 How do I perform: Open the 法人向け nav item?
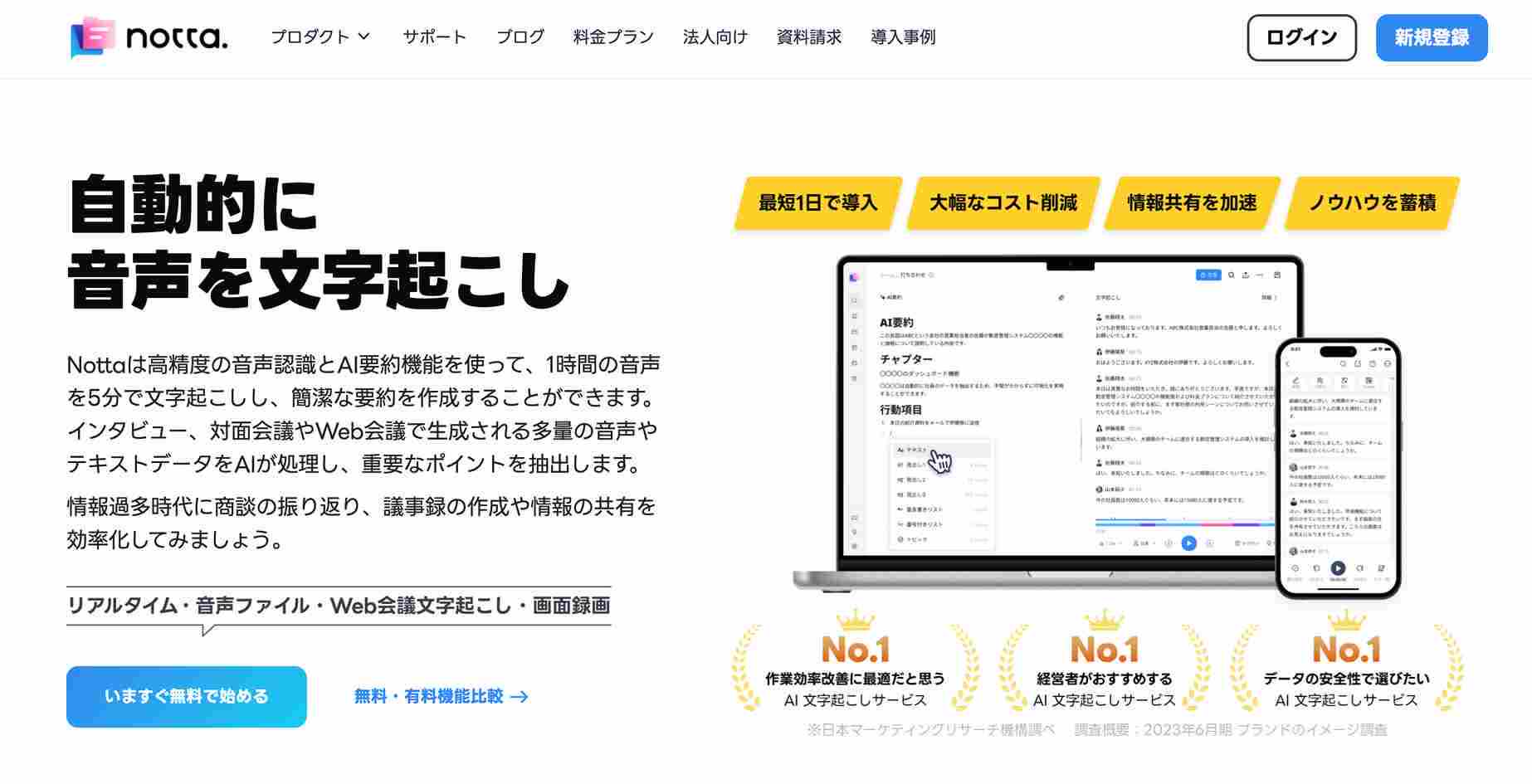(715, 37)
